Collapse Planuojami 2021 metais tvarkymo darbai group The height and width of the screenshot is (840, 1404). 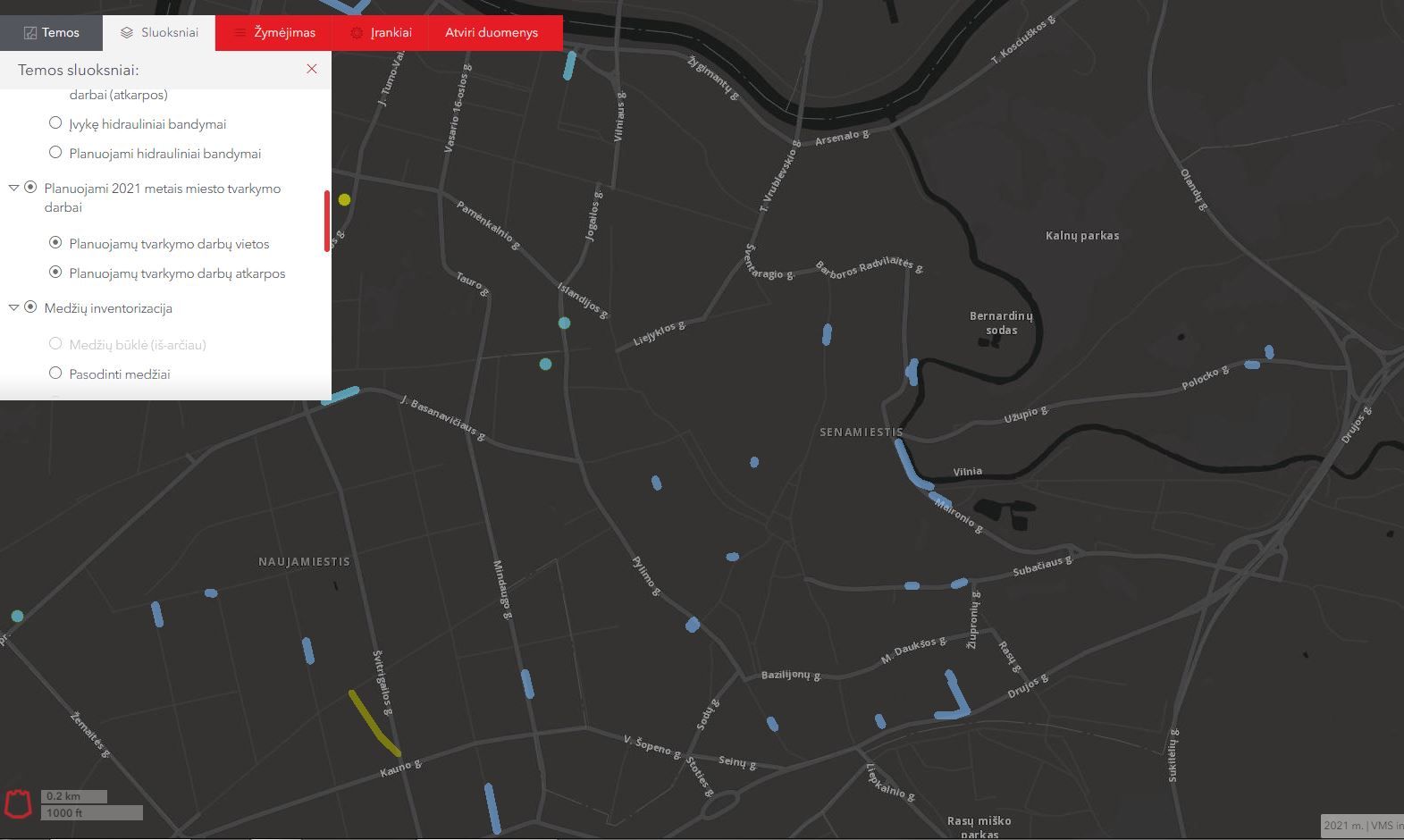tap(13, 188)
